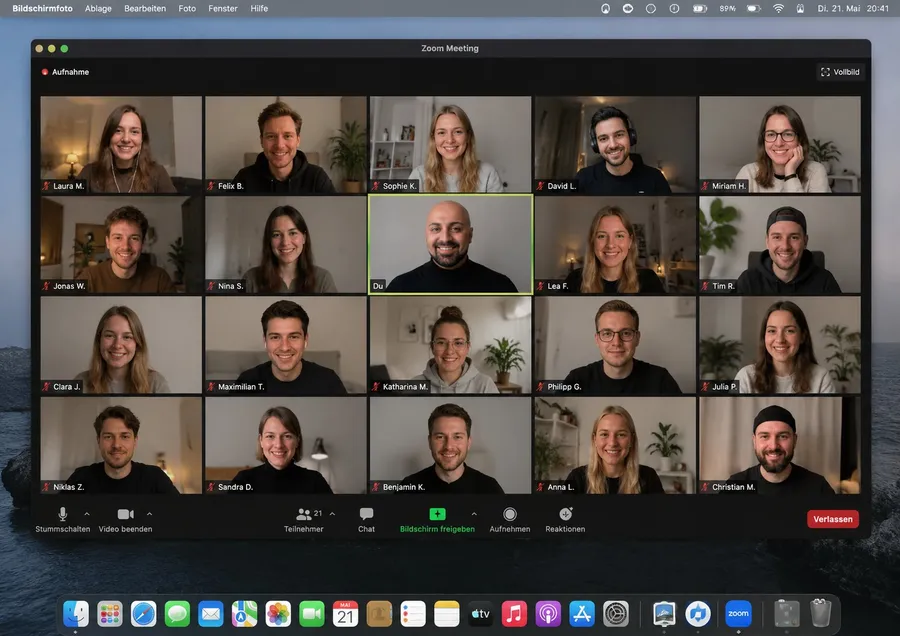Expand arrow next to Bildschirm freigeben

(x=474, y=514)
